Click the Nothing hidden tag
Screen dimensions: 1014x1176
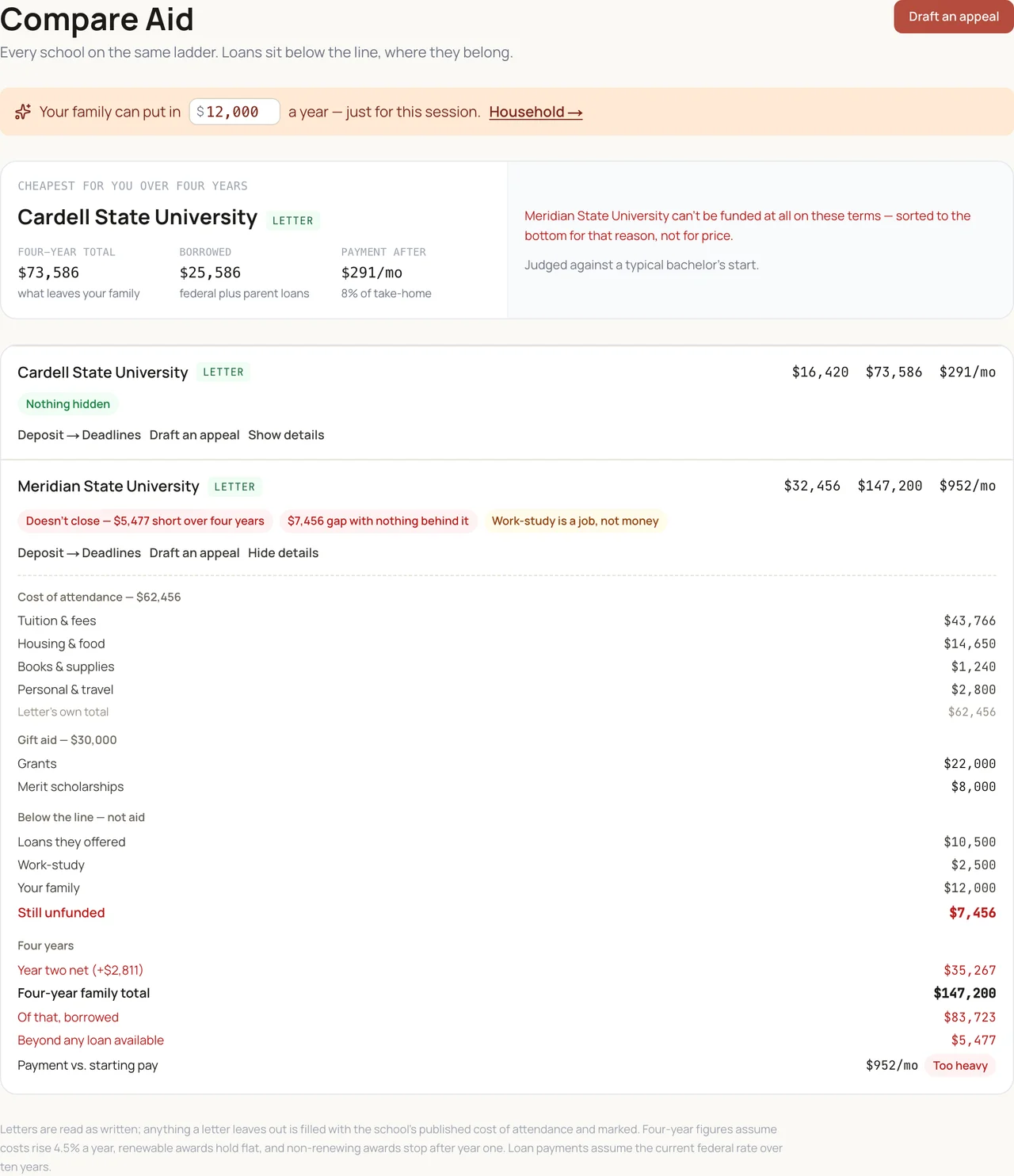coord(68,404)
